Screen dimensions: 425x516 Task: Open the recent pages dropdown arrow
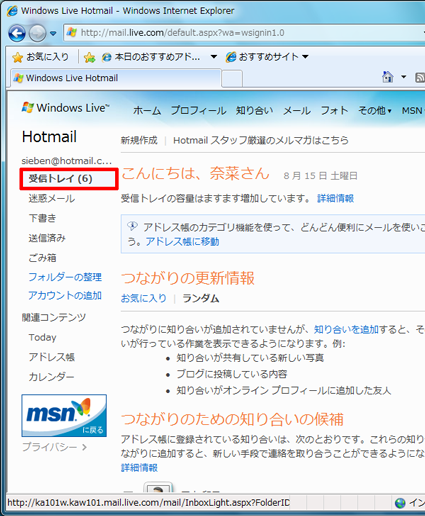tap(53, 33)
